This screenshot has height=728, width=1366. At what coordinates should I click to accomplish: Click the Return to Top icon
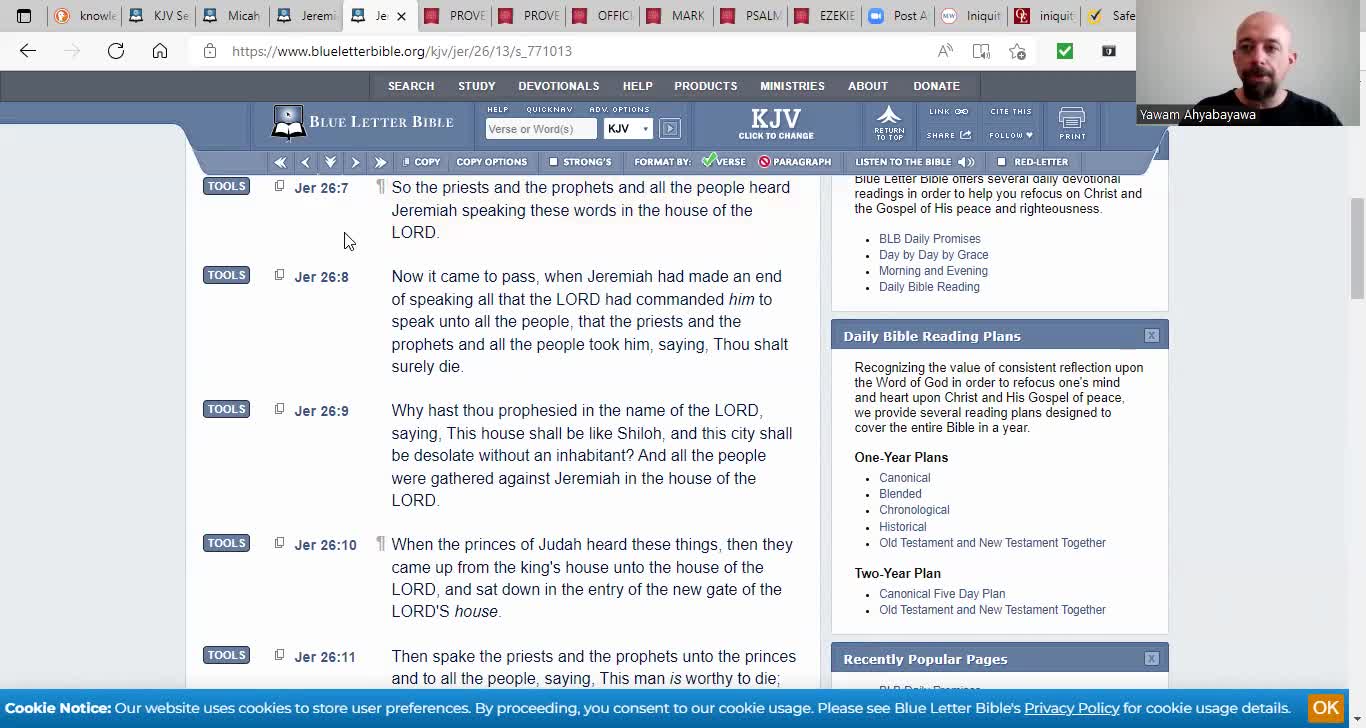(889, 123)
